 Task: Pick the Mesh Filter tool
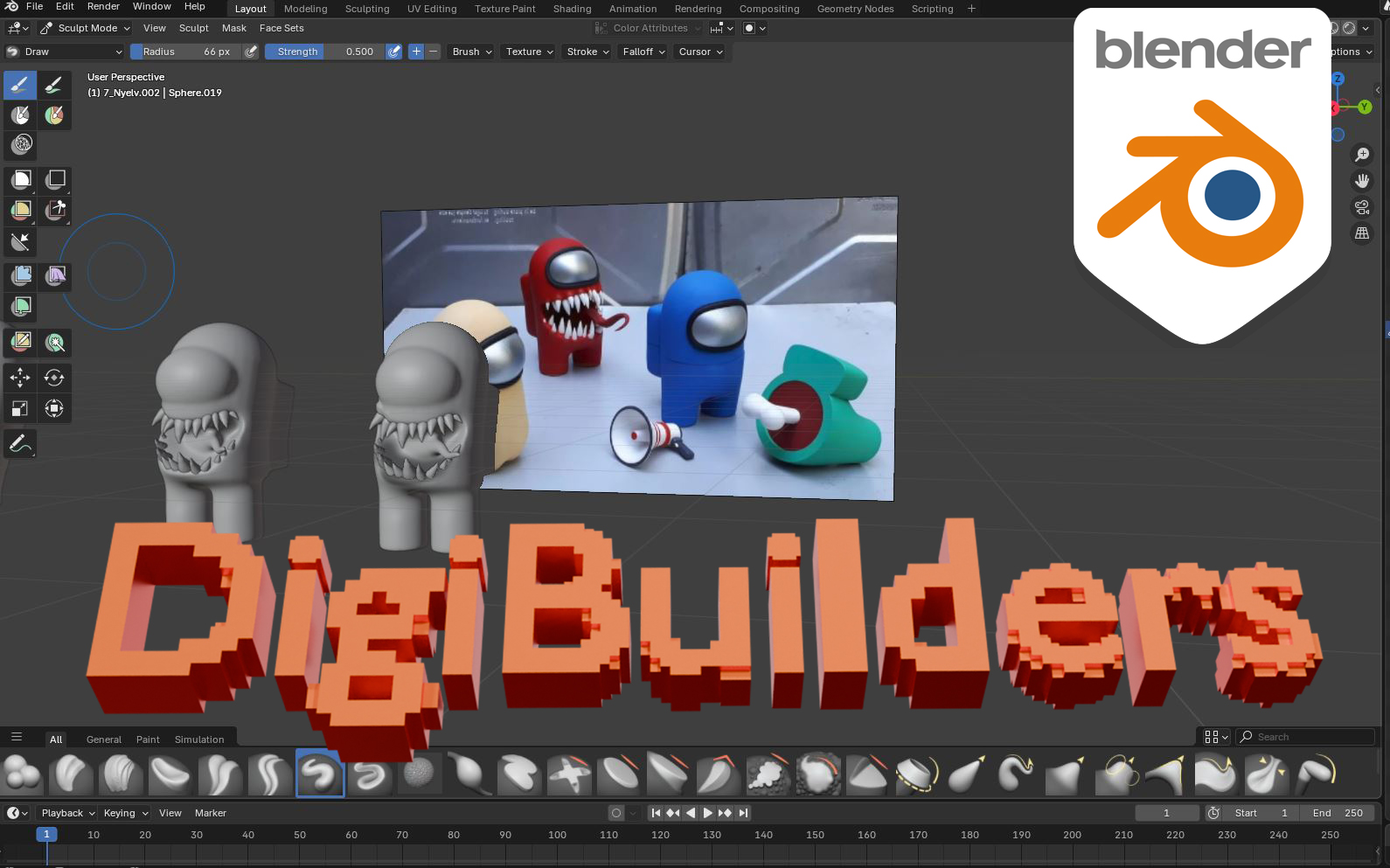point(21,276)
